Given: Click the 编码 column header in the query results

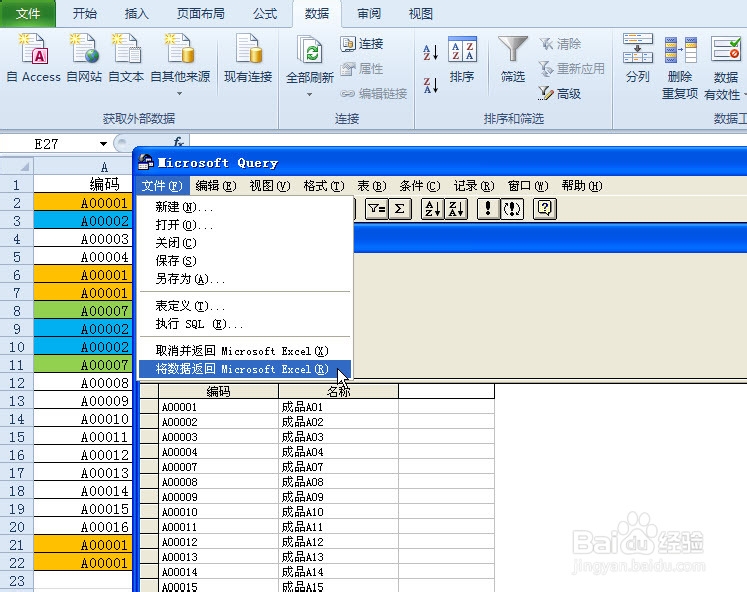Looking at the screenshot, I should (219, 391).
